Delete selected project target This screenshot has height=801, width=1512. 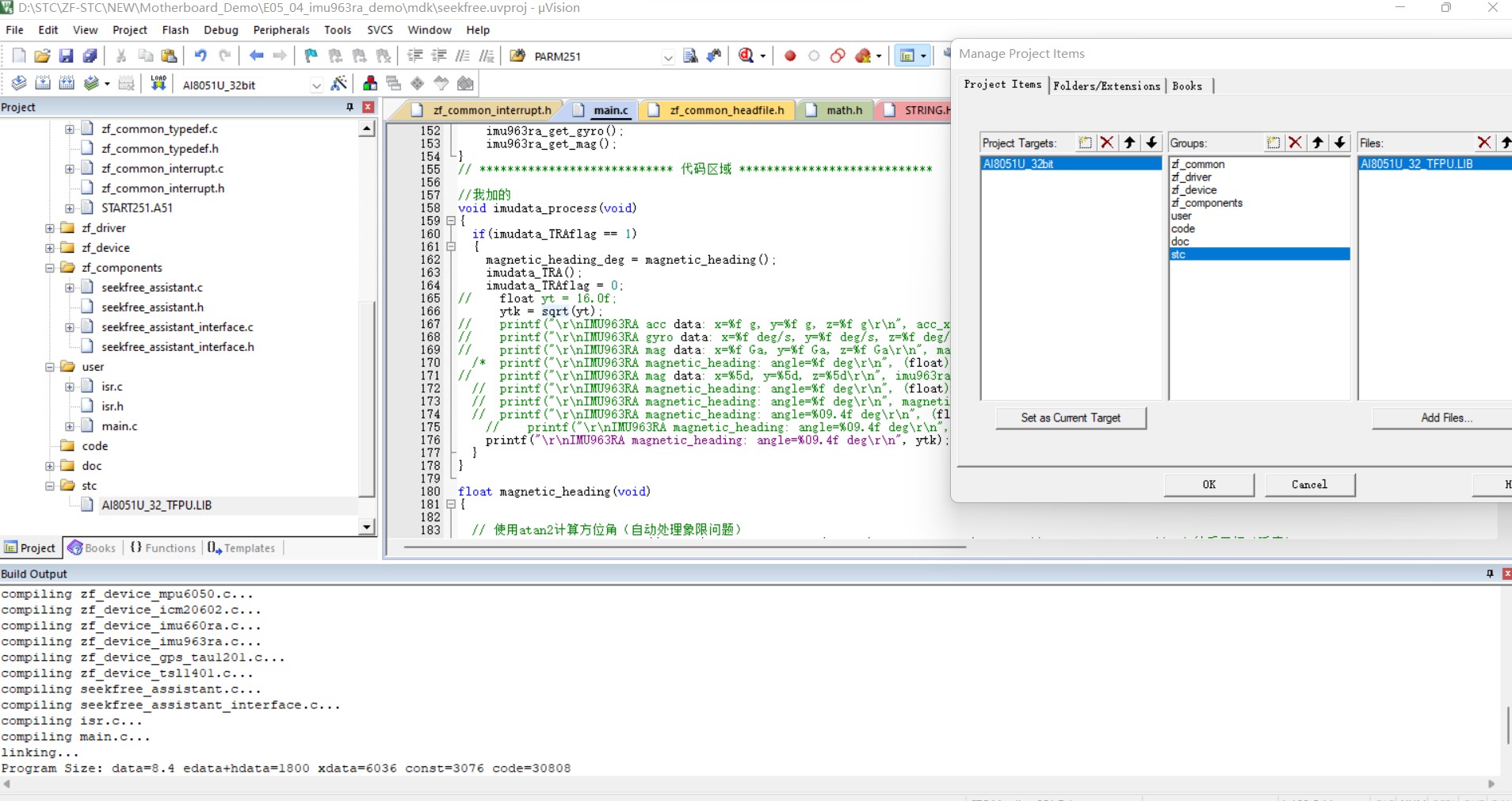coord(1107,143)
